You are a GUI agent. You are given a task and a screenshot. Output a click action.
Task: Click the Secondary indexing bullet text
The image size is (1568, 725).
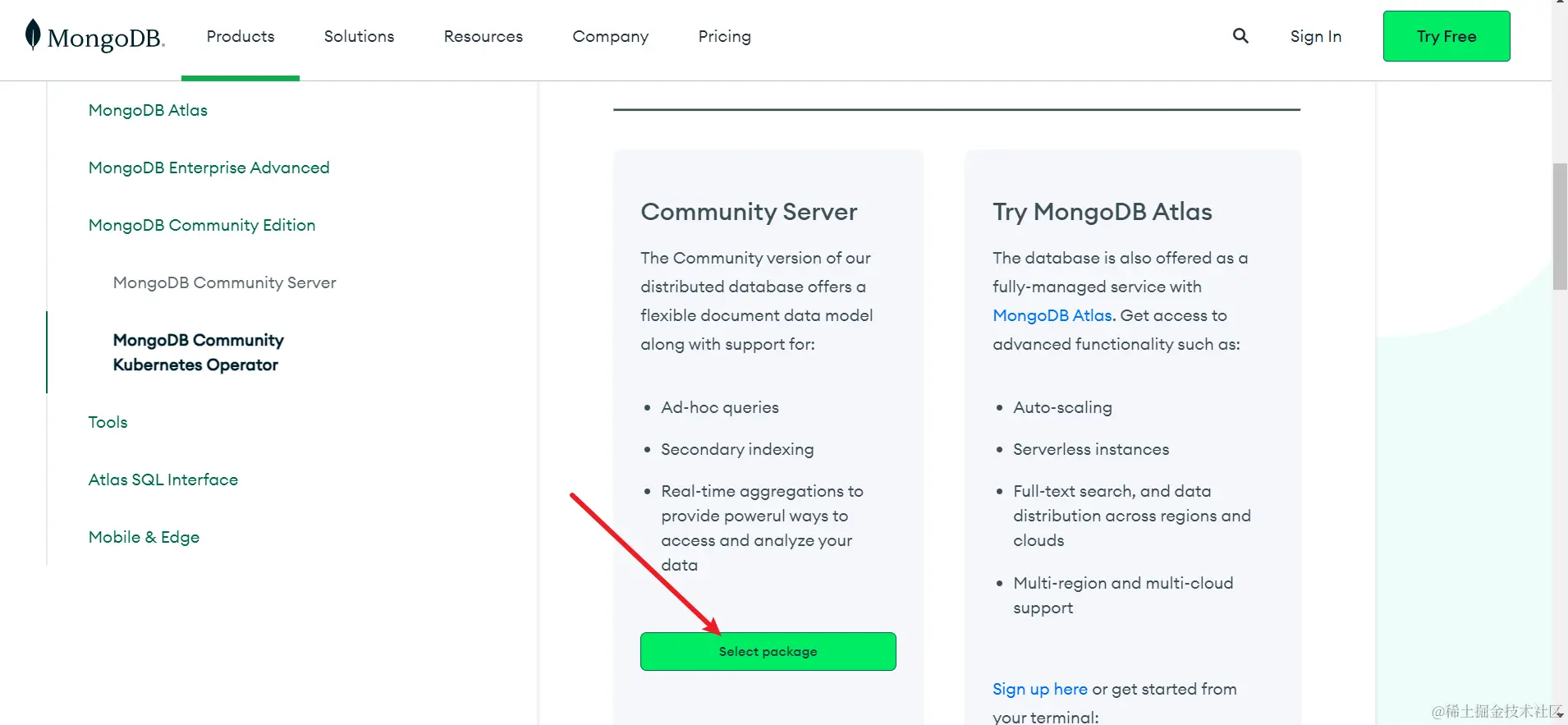click(x=738, y=449)
